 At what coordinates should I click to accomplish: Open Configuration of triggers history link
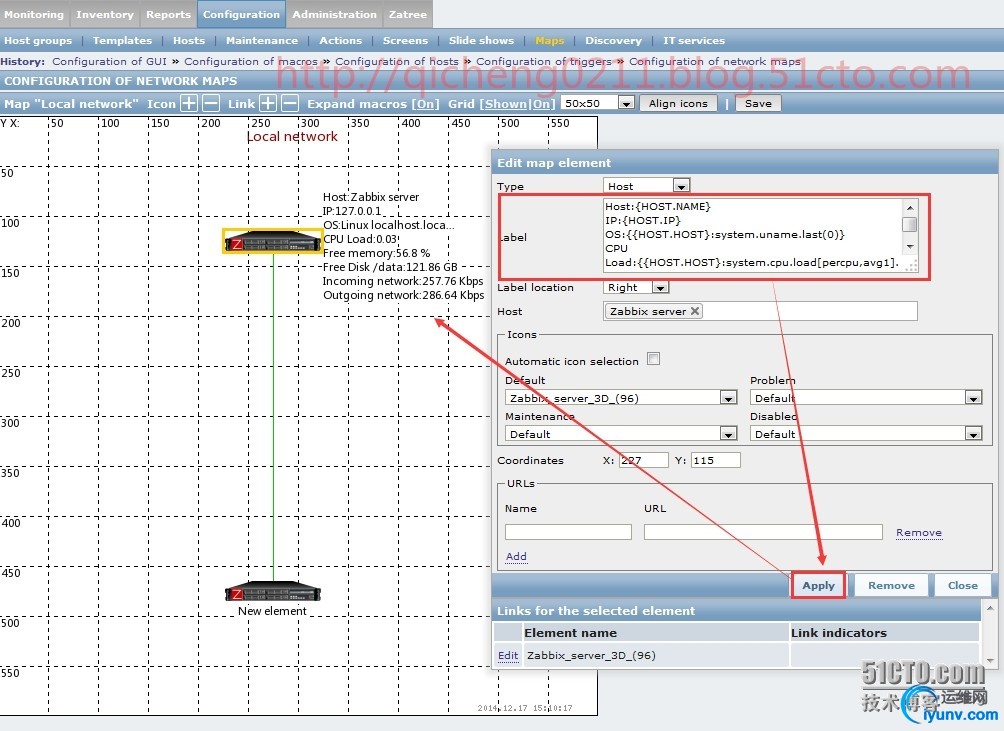pyautogui.click(x=544, y=61)
